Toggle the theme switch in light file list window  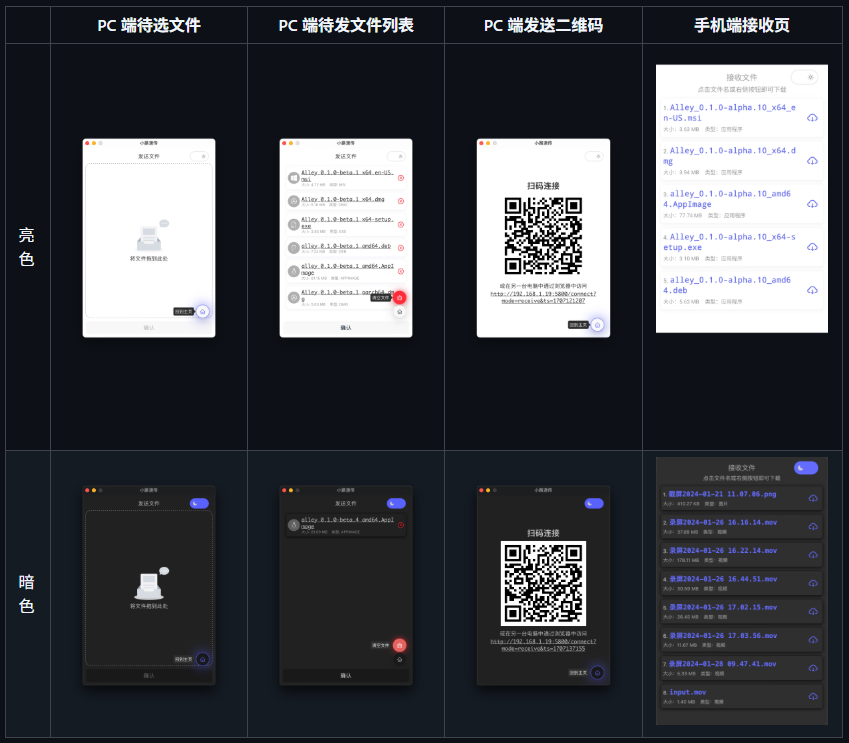[x=397, y=156]
